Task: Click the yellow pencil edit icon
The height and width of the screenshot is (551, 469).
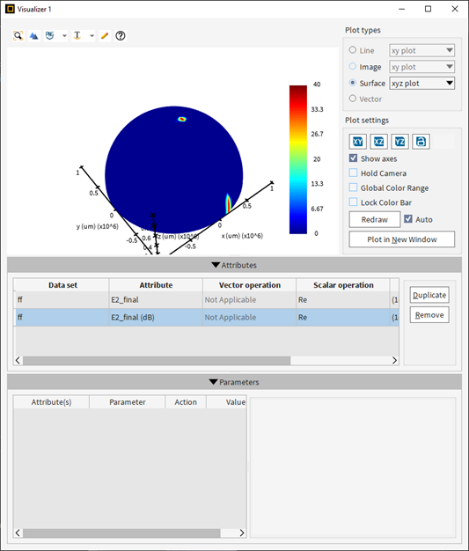Action: tap(104, 36)
